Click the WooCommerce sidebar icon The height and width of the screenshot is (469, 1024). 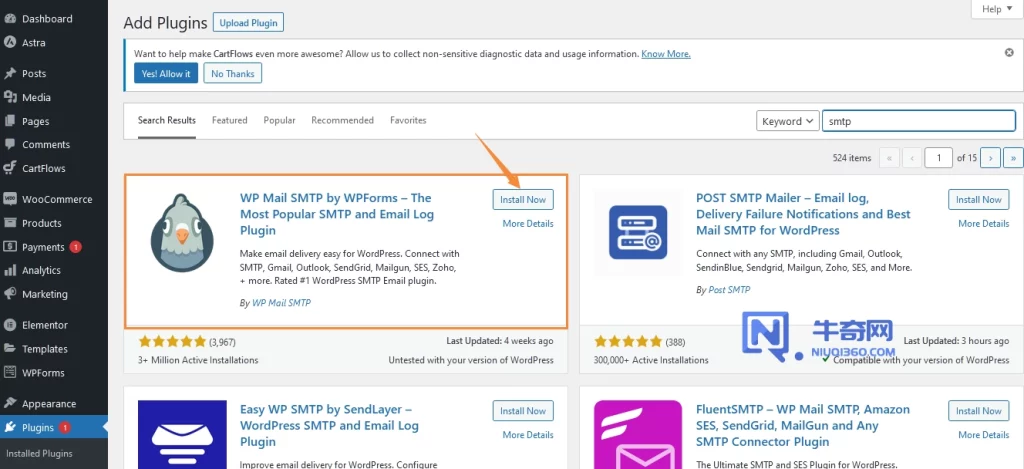(x=10, y=199)
